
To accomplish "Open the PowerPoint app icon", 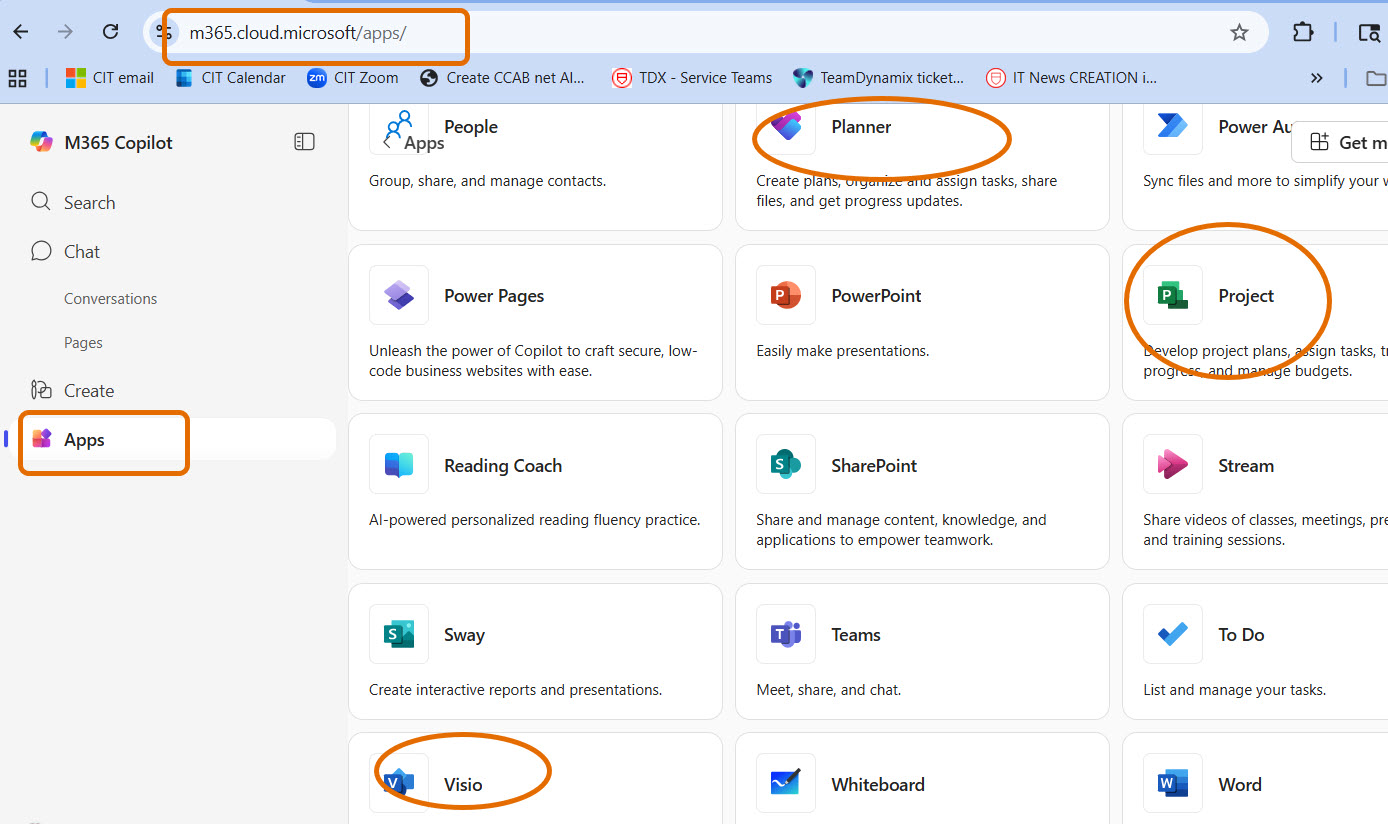I will (x=786, y=295).
